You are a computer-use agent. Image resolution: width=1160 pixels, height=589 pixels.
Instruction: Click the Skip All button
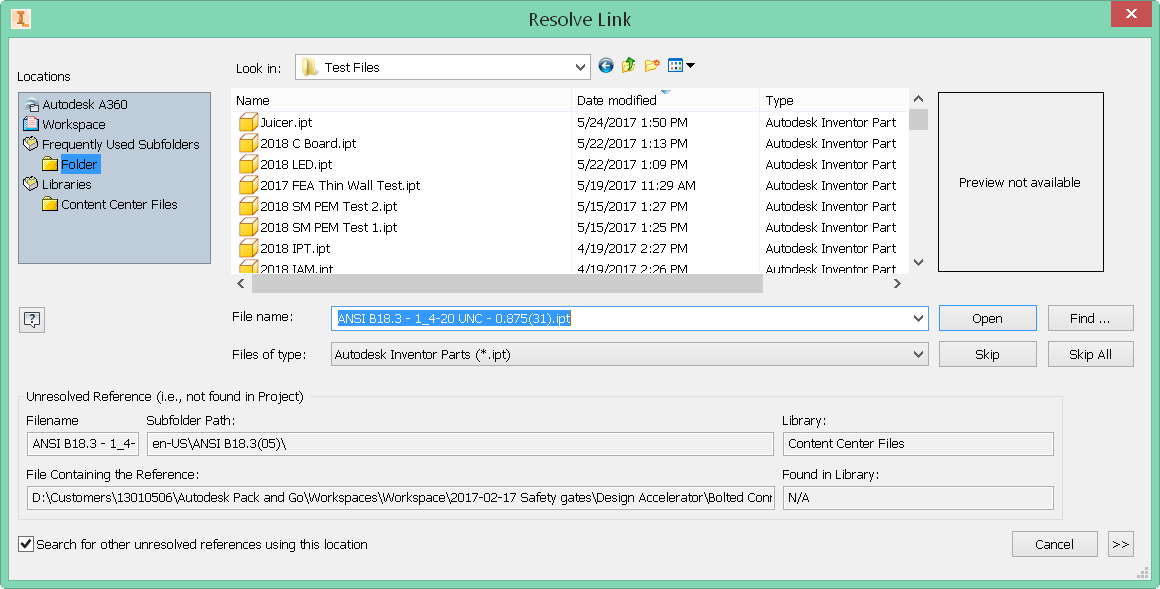(x=1090, y=354)
